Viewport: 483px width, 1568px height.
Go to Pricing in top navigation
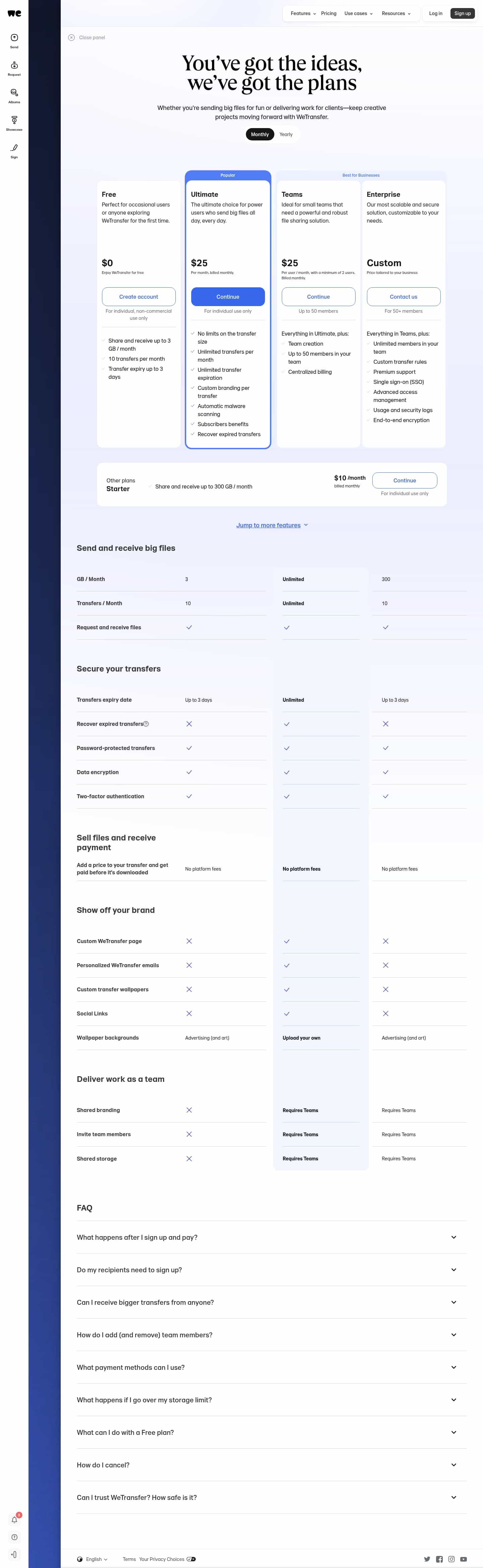coord(329,13)
